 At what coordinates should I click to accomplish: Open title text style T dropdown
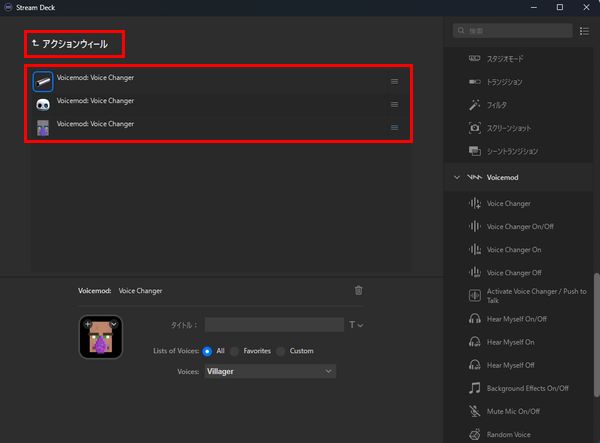click(356, 325)
